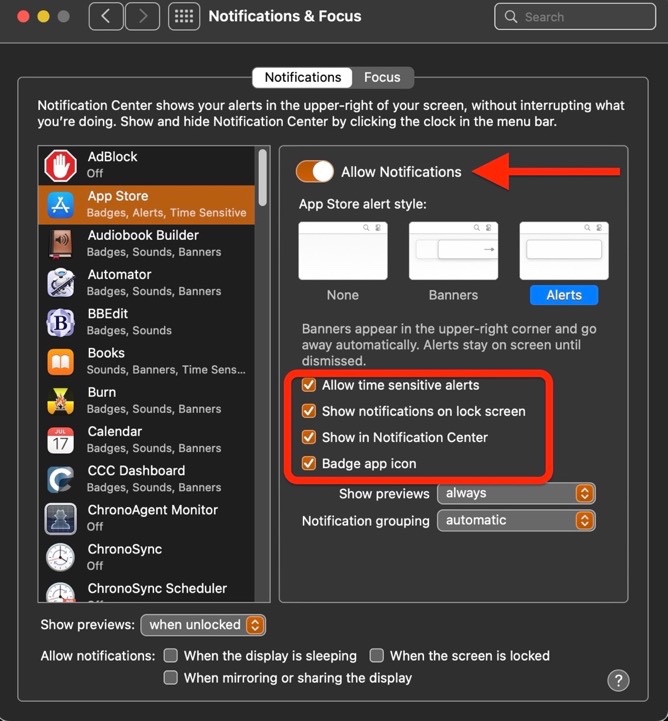This screenshot has width=668, height=721.
Task: Click the None label
Action: tap(343, 295)
